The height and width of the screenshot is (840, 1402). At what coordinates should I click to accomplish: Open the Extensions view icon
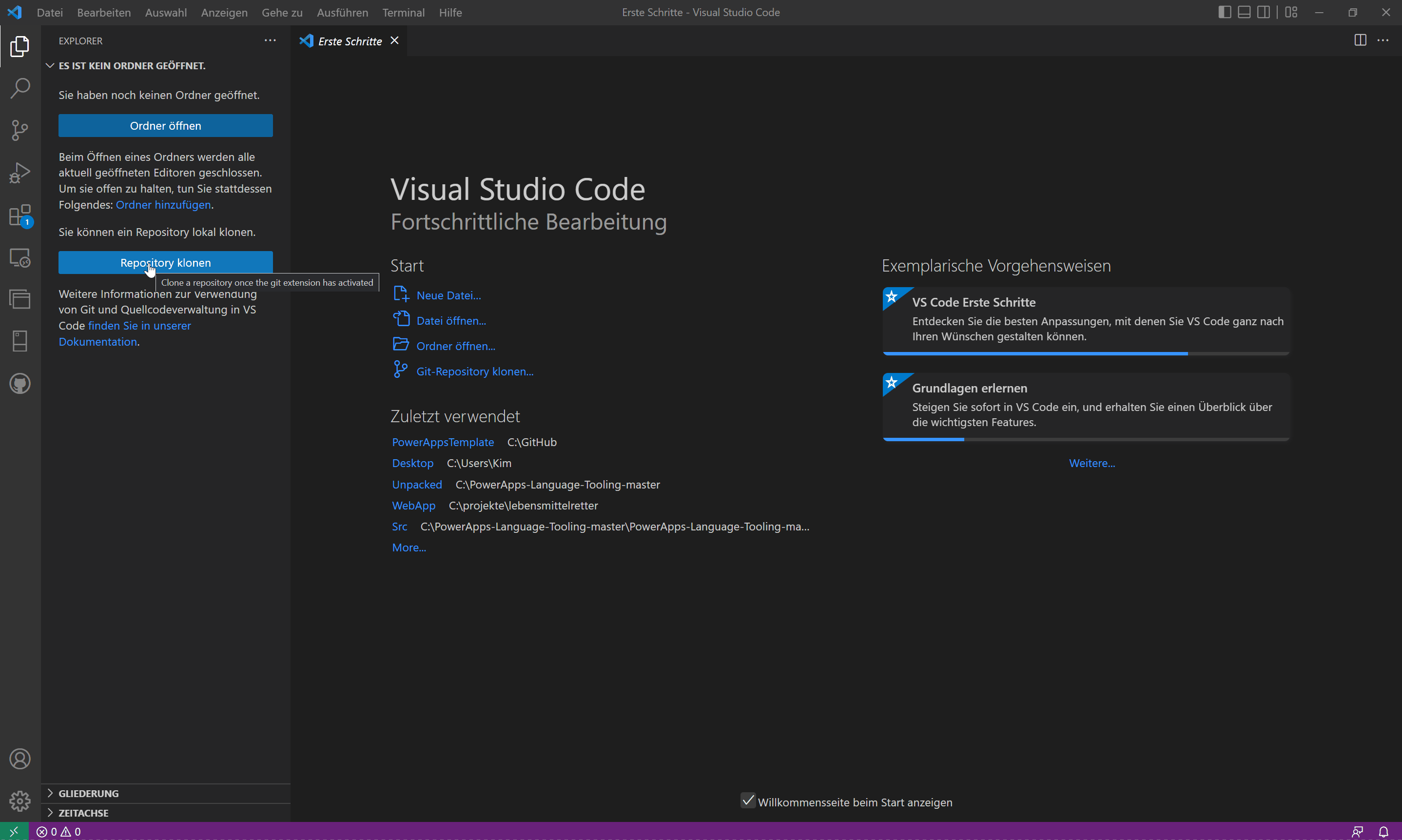[20, 215]
